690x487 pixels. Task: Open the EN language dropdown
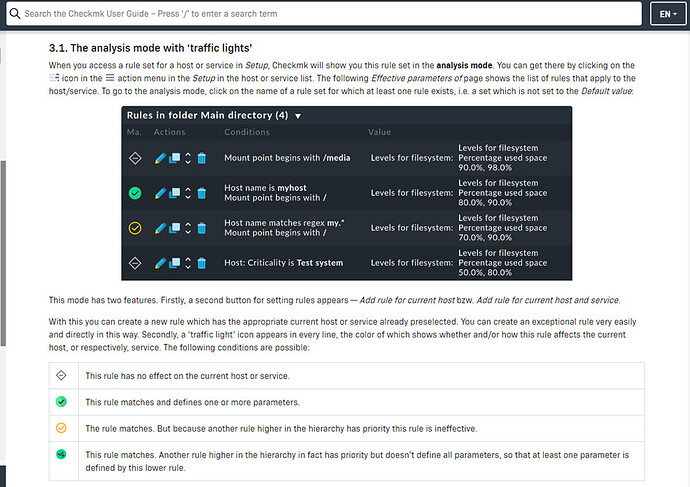[x=665, y=14]
